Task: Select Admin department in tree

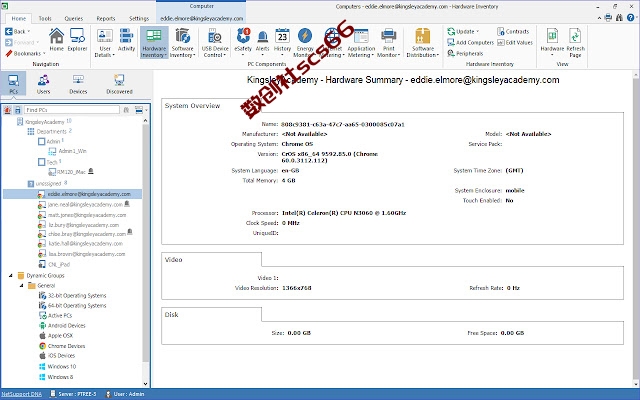Action: (x=51, y=141)
